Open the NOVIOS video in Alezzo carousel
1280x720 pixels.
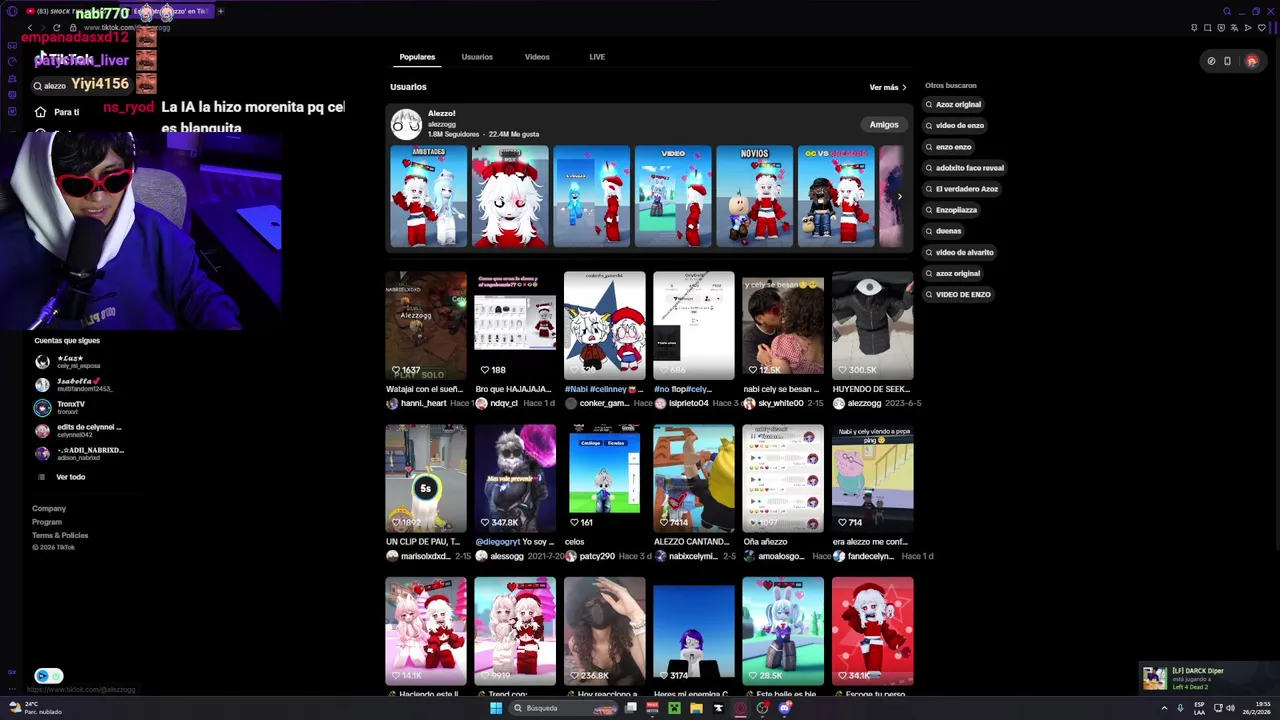tap(754, 196)
